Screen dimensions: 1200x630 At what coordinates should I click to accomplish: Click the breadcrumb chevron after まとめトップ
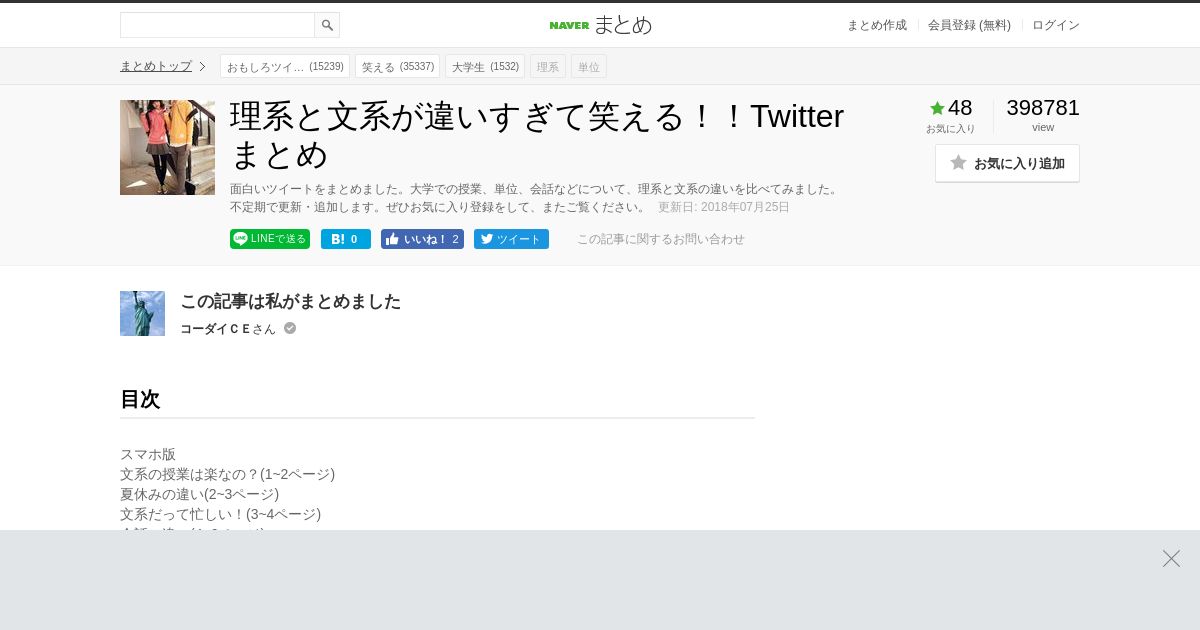coord(202,67)
